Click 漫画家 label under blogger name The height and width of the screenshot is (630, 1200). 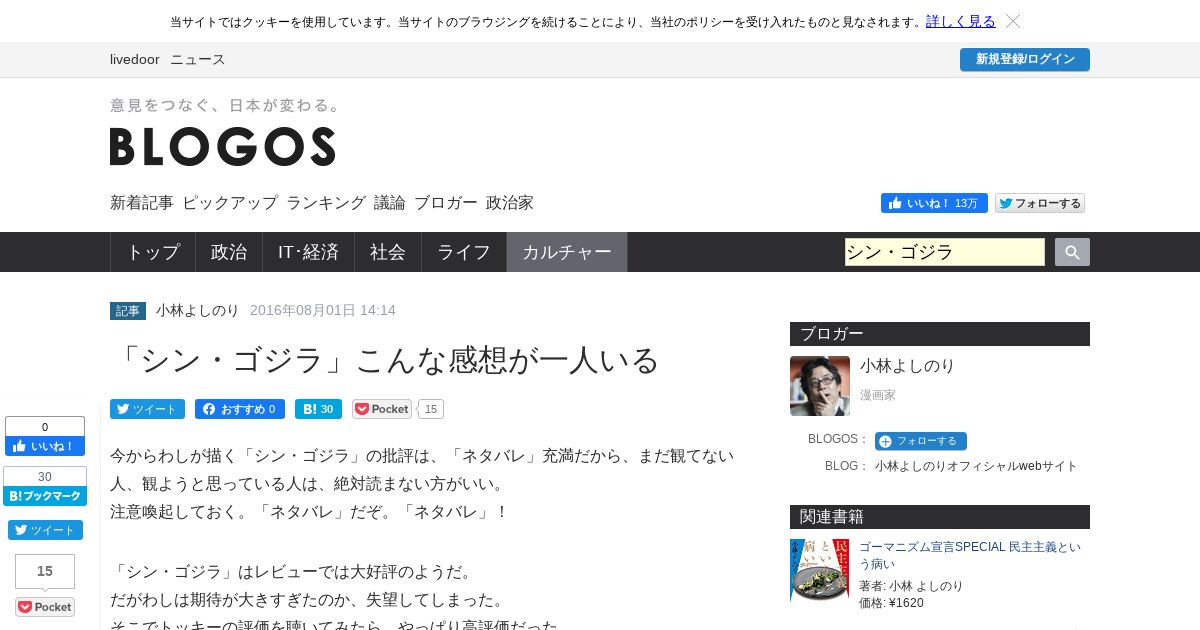tap(878, 395)
